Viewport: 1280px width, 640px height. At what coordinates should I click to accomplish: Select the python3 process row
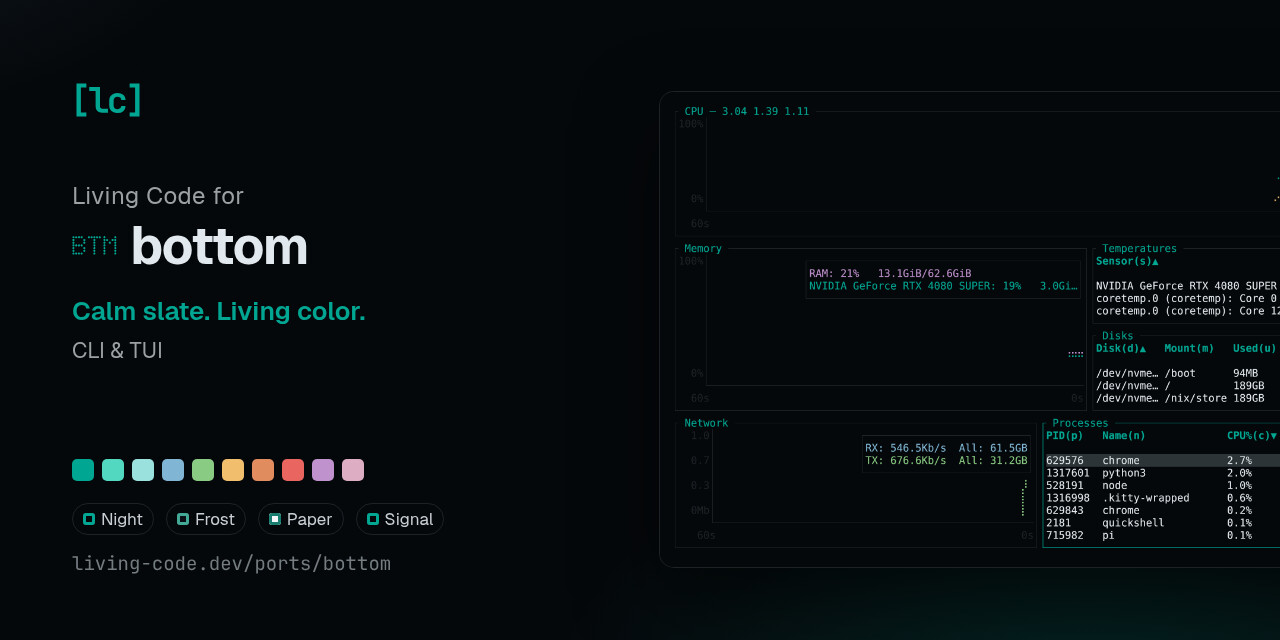point(1162,473)
